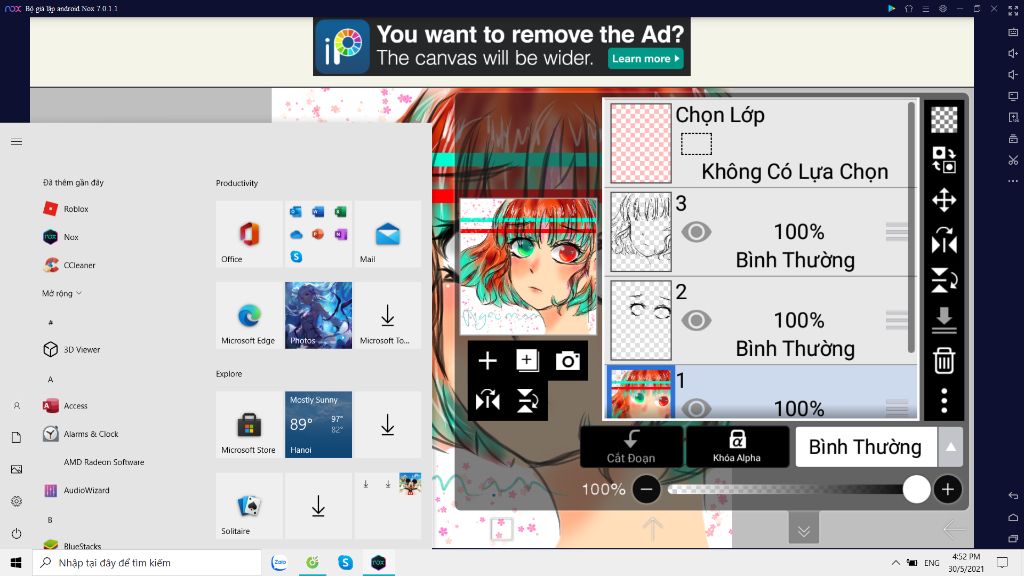Open Nox hamburger menu in the title bar
Screen dimensions: 1024x576
(925, 8)
